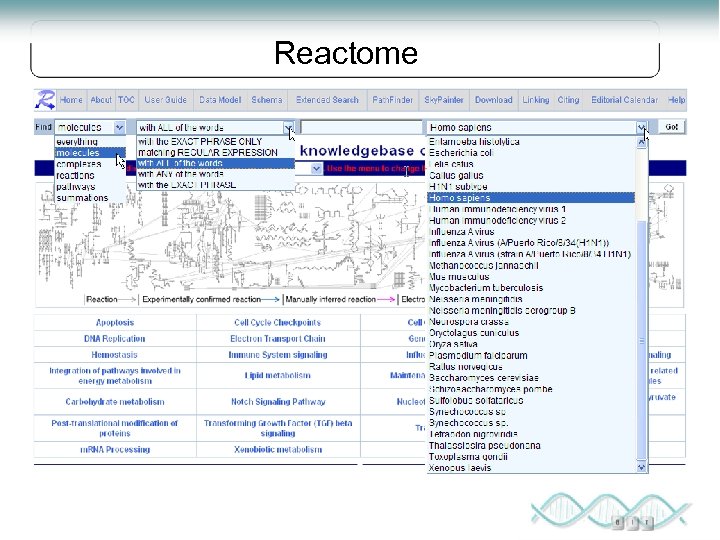The image size is (720, 540).
Task: Click species list scroll-up arrow
Action: [641, 142]
